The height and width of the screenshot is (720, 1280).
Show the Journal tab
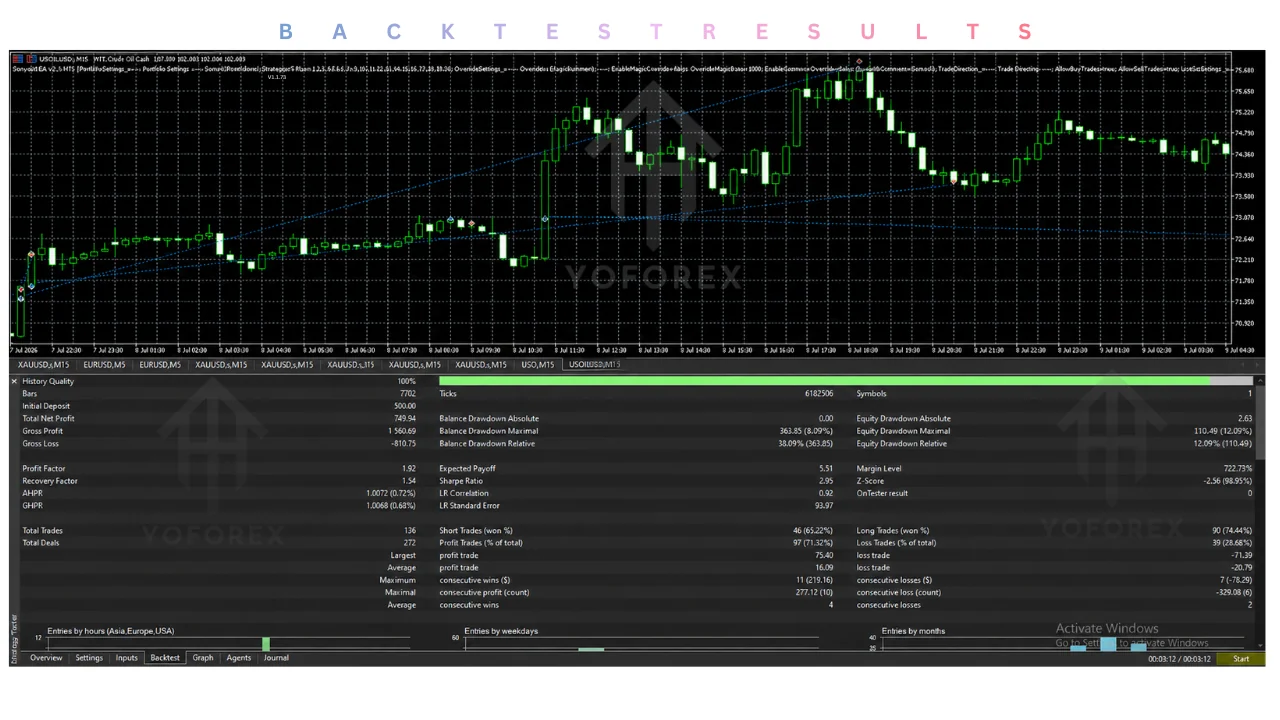coord(276,658)
